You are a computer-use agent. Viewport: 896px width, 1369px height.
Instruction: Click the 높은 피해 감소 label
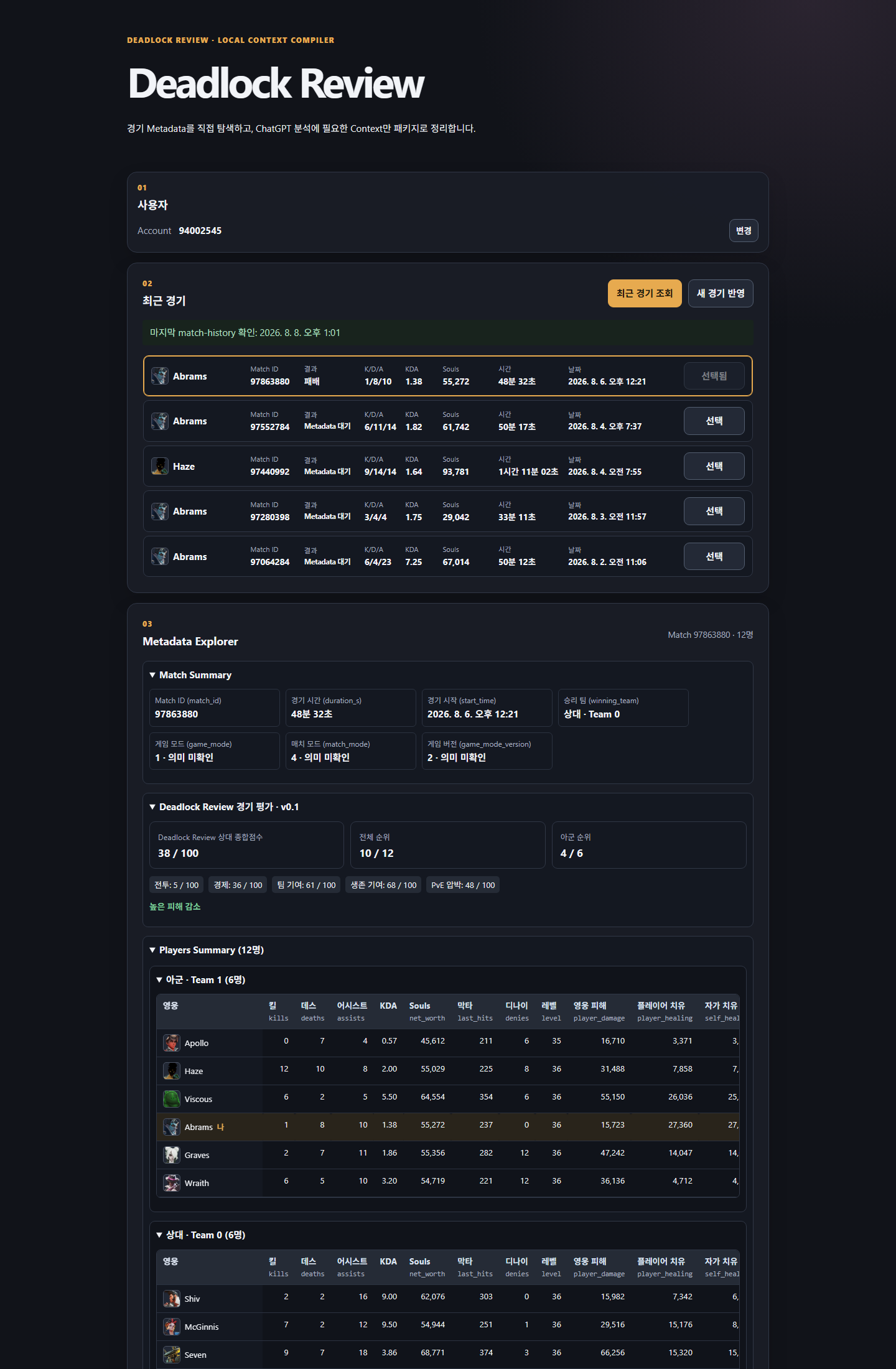point(175,907)
